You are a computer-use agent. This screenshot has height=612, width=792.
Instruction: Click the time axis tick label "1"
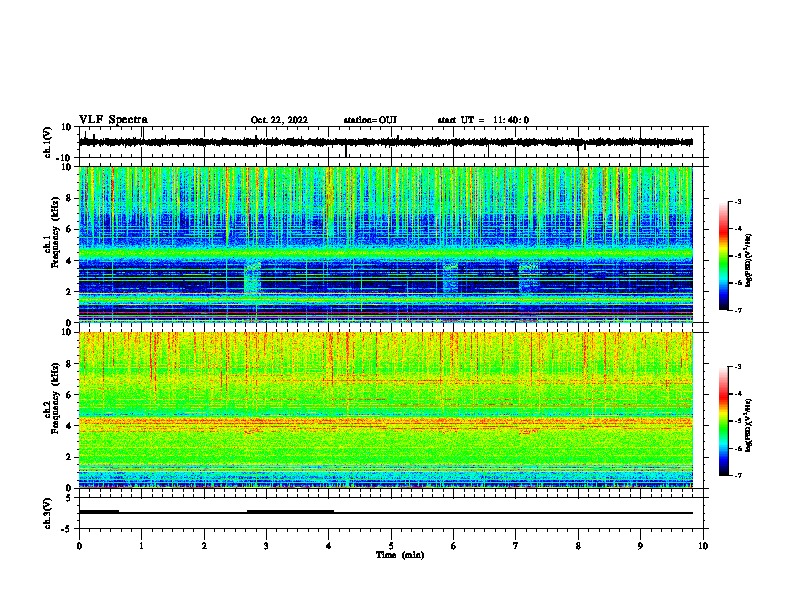pyautogui.click(x=141, y=546)
